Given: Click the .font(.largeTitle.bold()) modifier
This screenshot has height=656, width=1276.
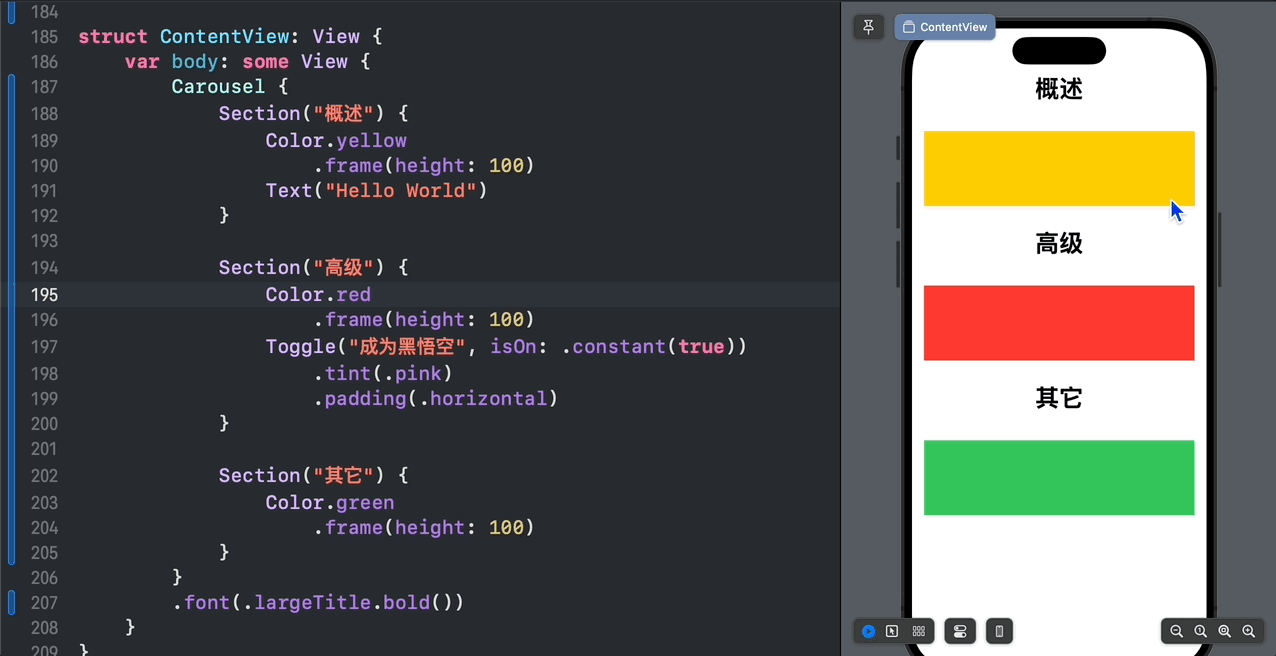Looking at the screenshot, I should 318,602.
